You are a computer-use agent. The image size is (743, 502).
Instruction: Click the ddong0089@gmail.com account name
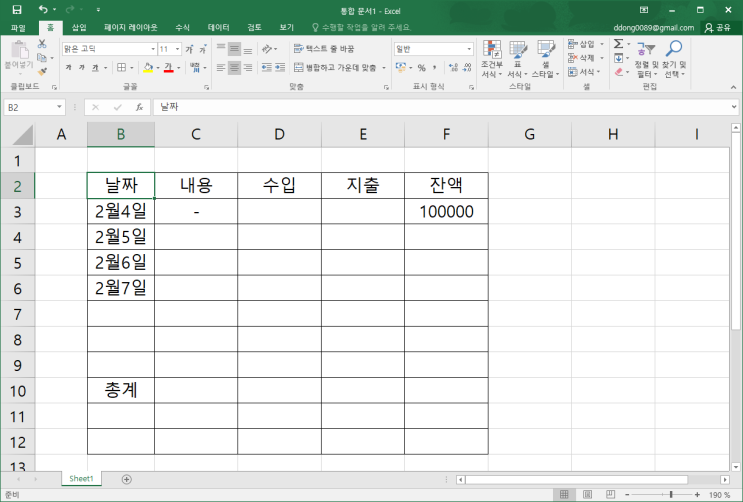(x=653, y=28)
